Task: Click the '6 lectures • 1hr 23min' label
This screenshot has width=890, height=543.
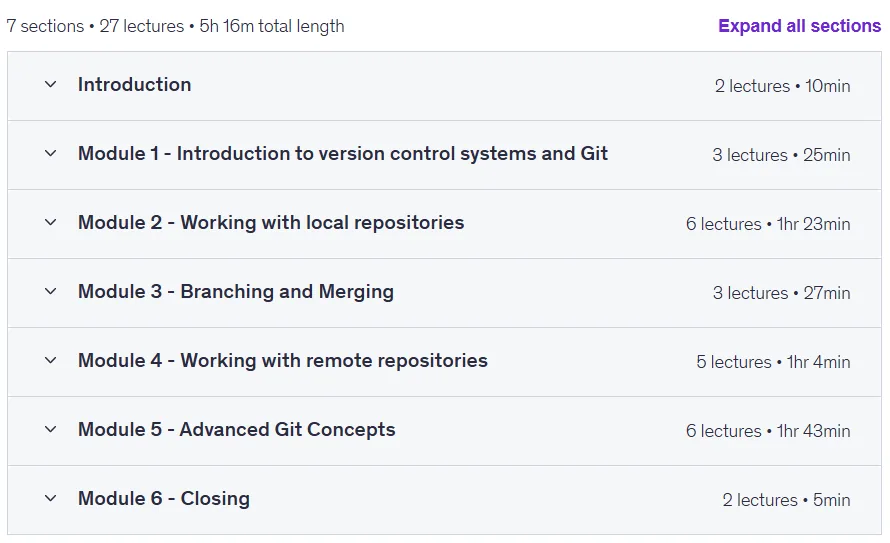Action: point(767,224)
